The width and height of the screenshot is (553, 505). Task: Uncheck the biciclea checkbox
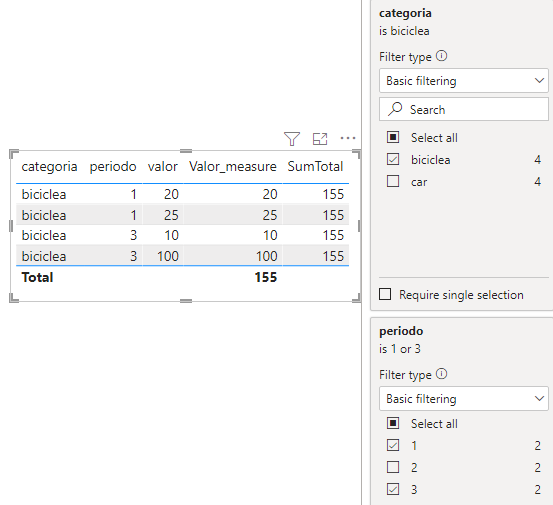tap(393, 159)
